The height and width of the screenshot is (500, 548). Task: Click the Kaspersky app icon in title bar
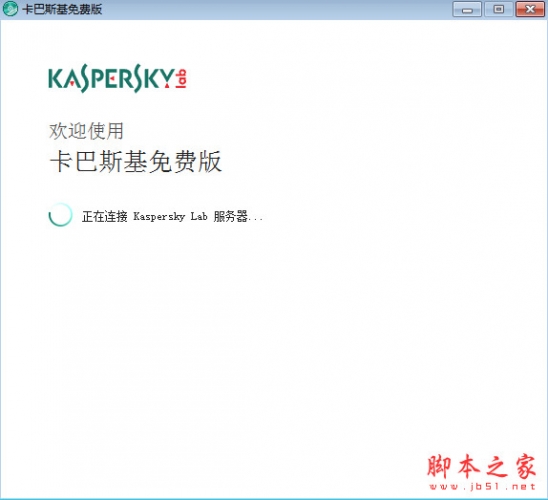pos(10,9)
